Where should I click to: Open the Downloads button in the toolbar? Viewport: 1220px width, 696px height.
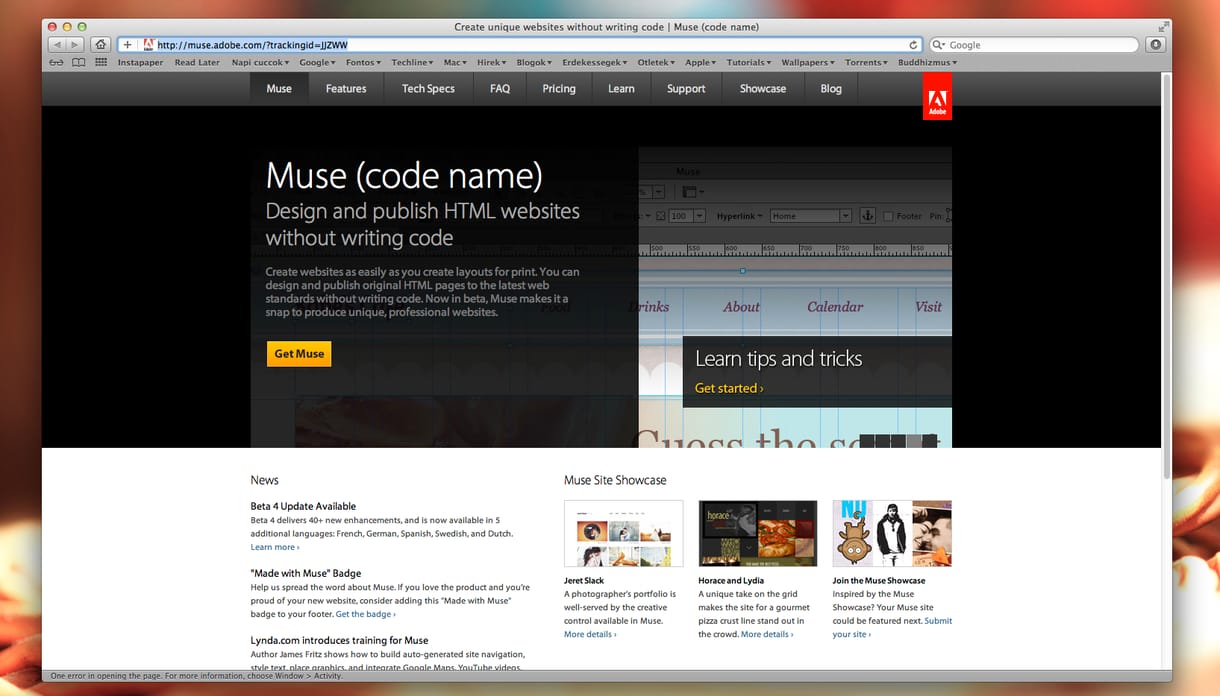click(1155, 45)
